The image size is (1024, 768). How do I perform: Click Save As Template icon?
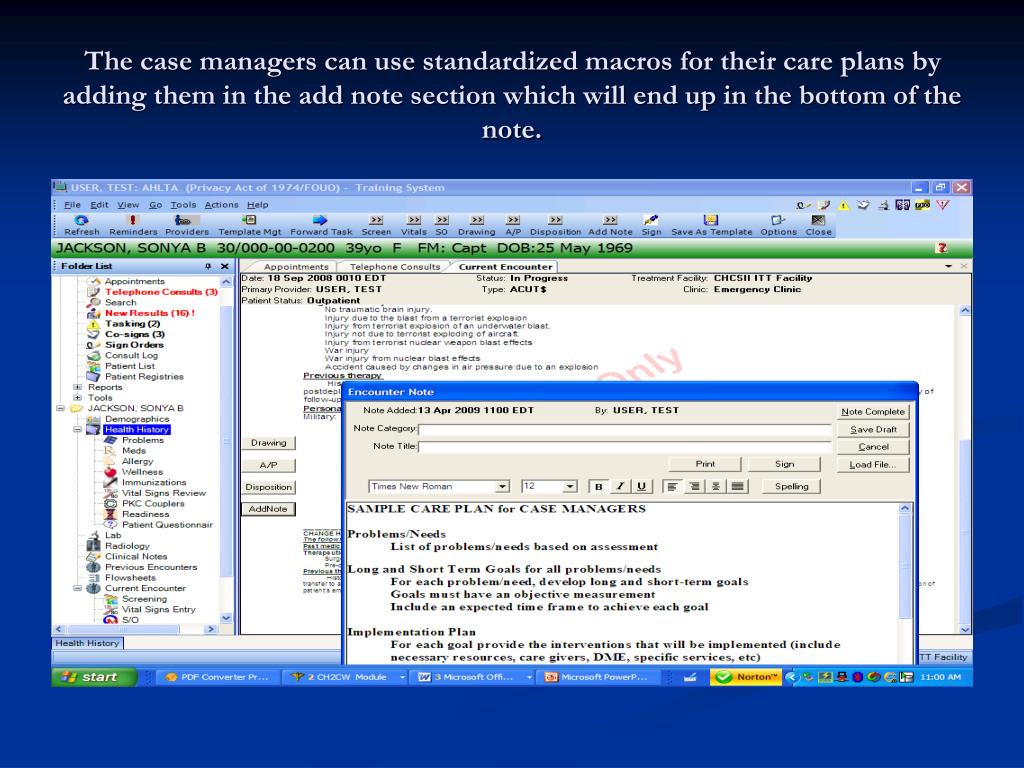tap(711, 225)
